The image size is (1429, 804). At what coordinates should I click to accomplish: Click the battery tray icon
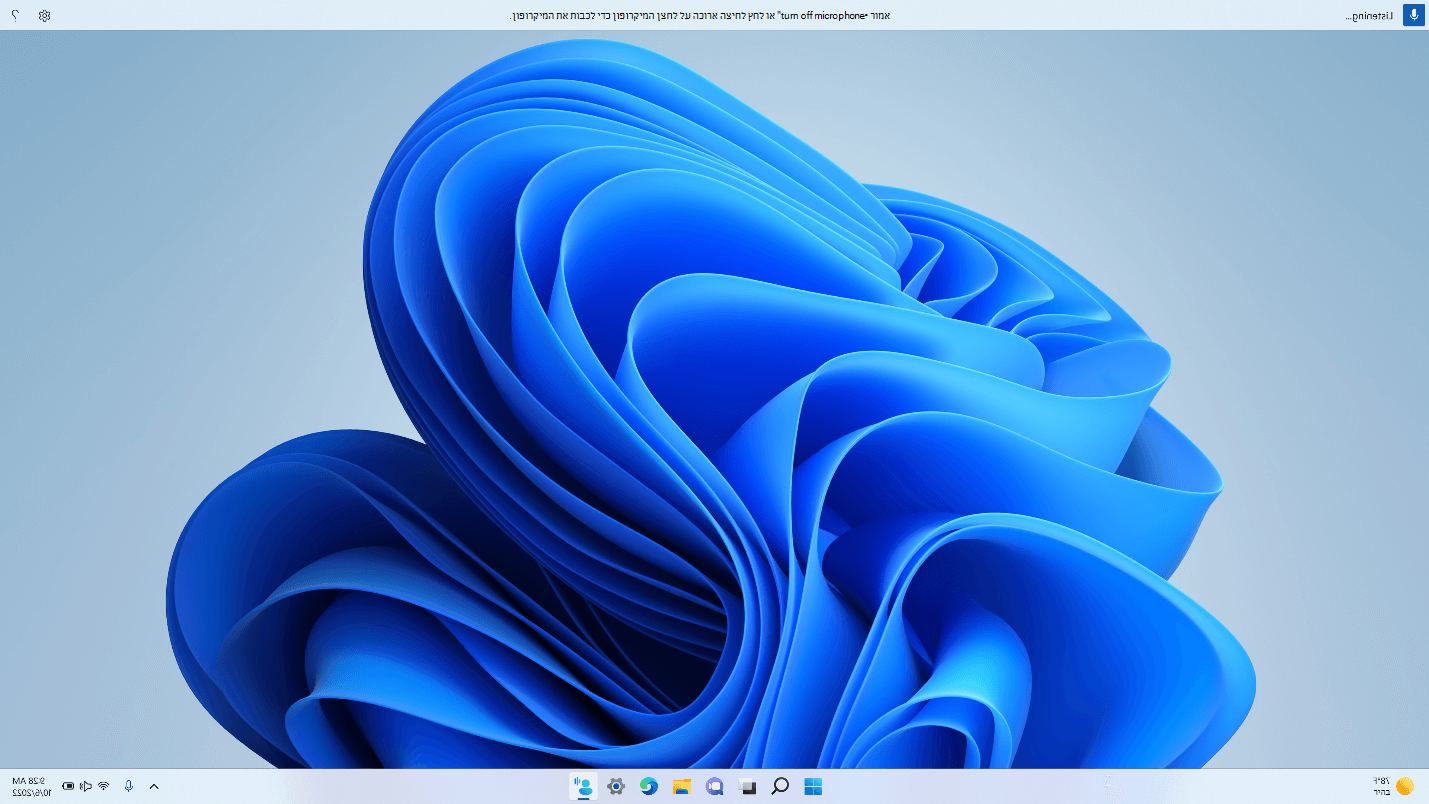[68, 786]
